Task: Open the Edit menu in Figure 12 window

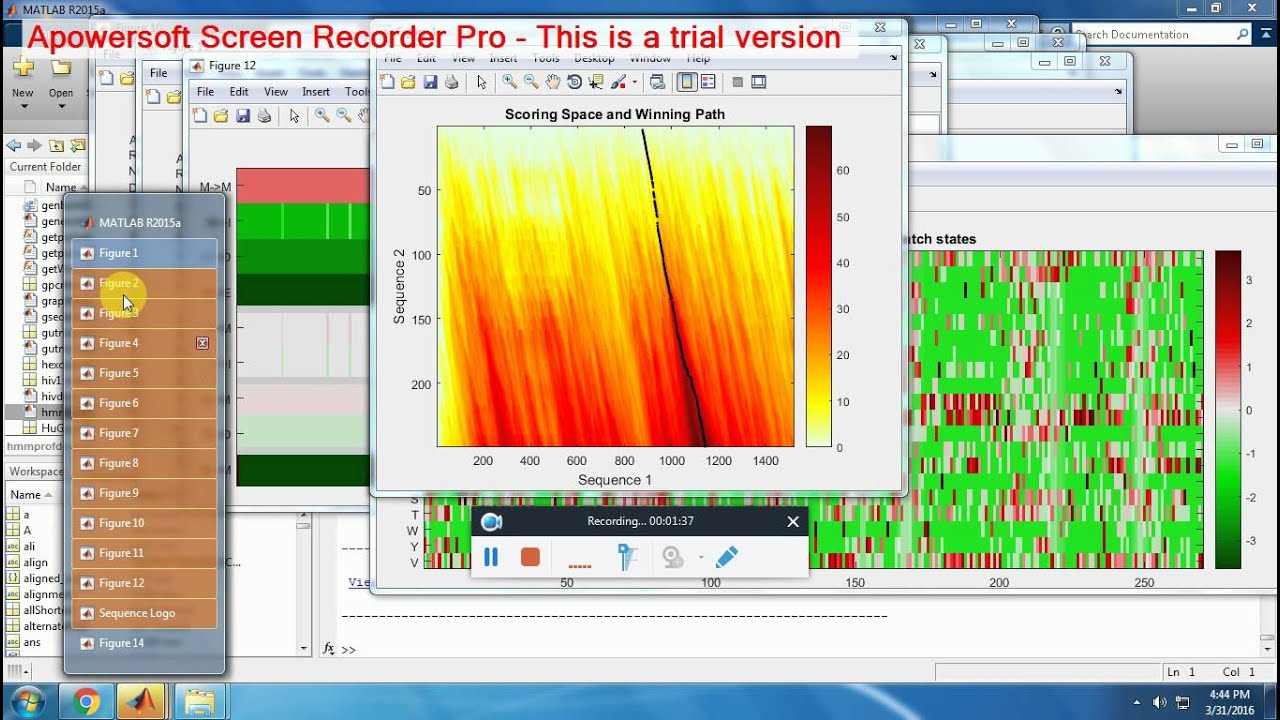Action: (239, 91)
